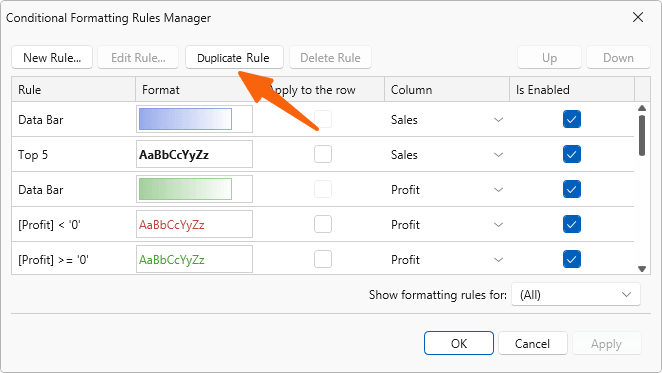
Task: Select the red AaBbCcYyZz format preview
Action: tap(194, 224)
